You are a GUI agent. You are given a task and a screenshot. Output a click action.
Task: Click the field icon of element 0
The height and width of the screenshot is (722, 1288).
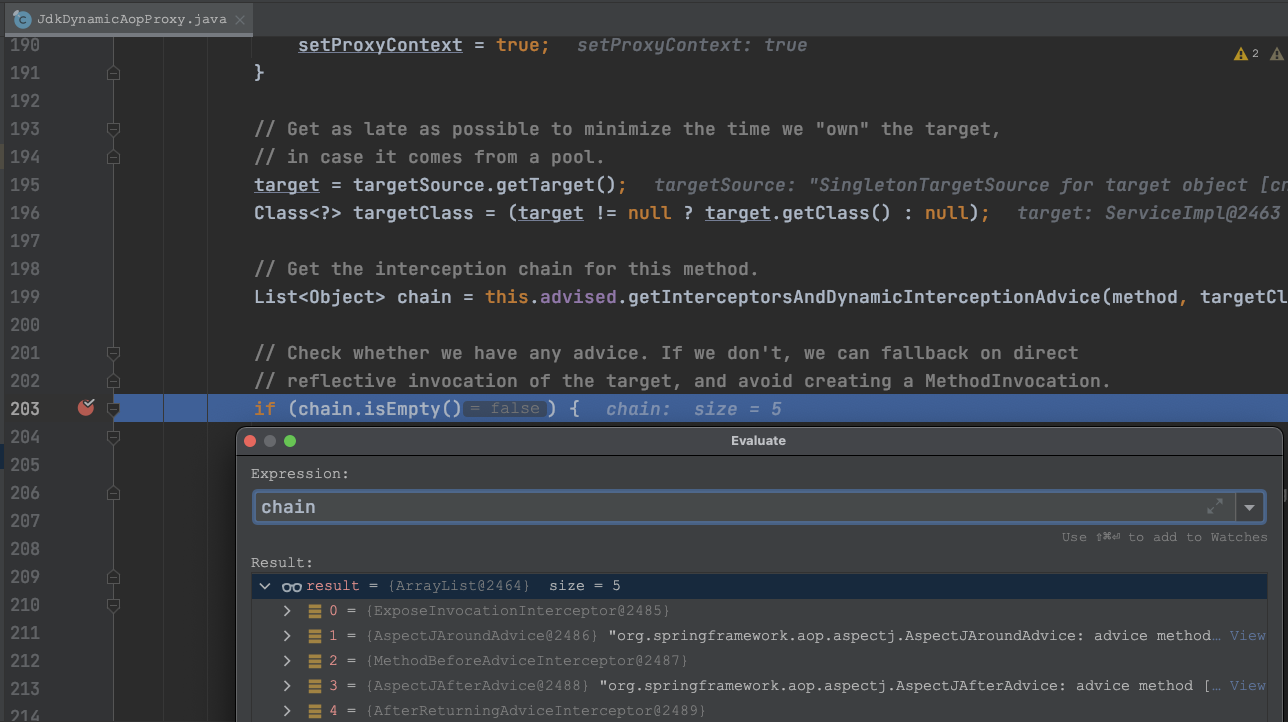click(314, 611)
